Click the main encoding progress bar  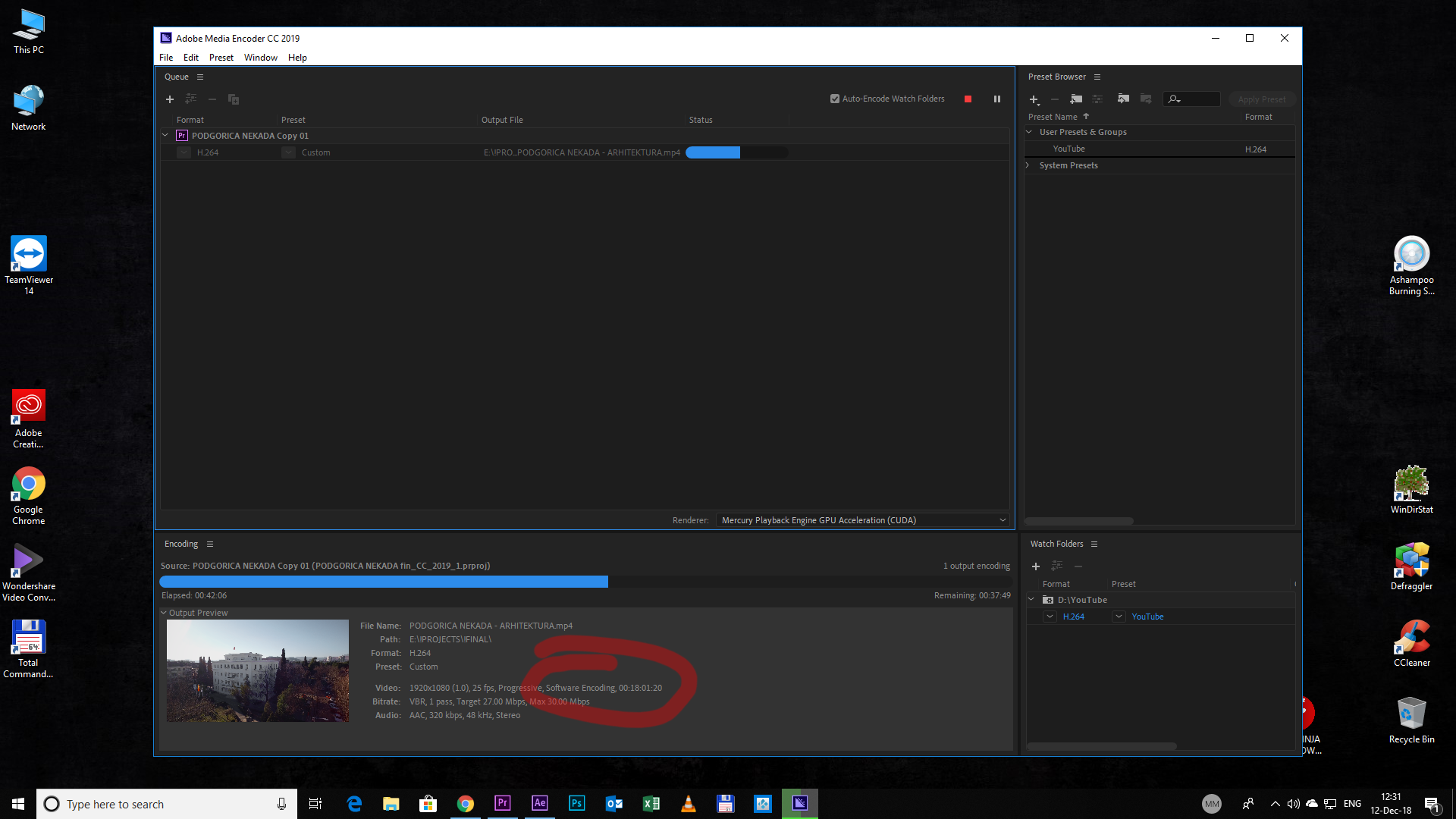pos(585,582)
